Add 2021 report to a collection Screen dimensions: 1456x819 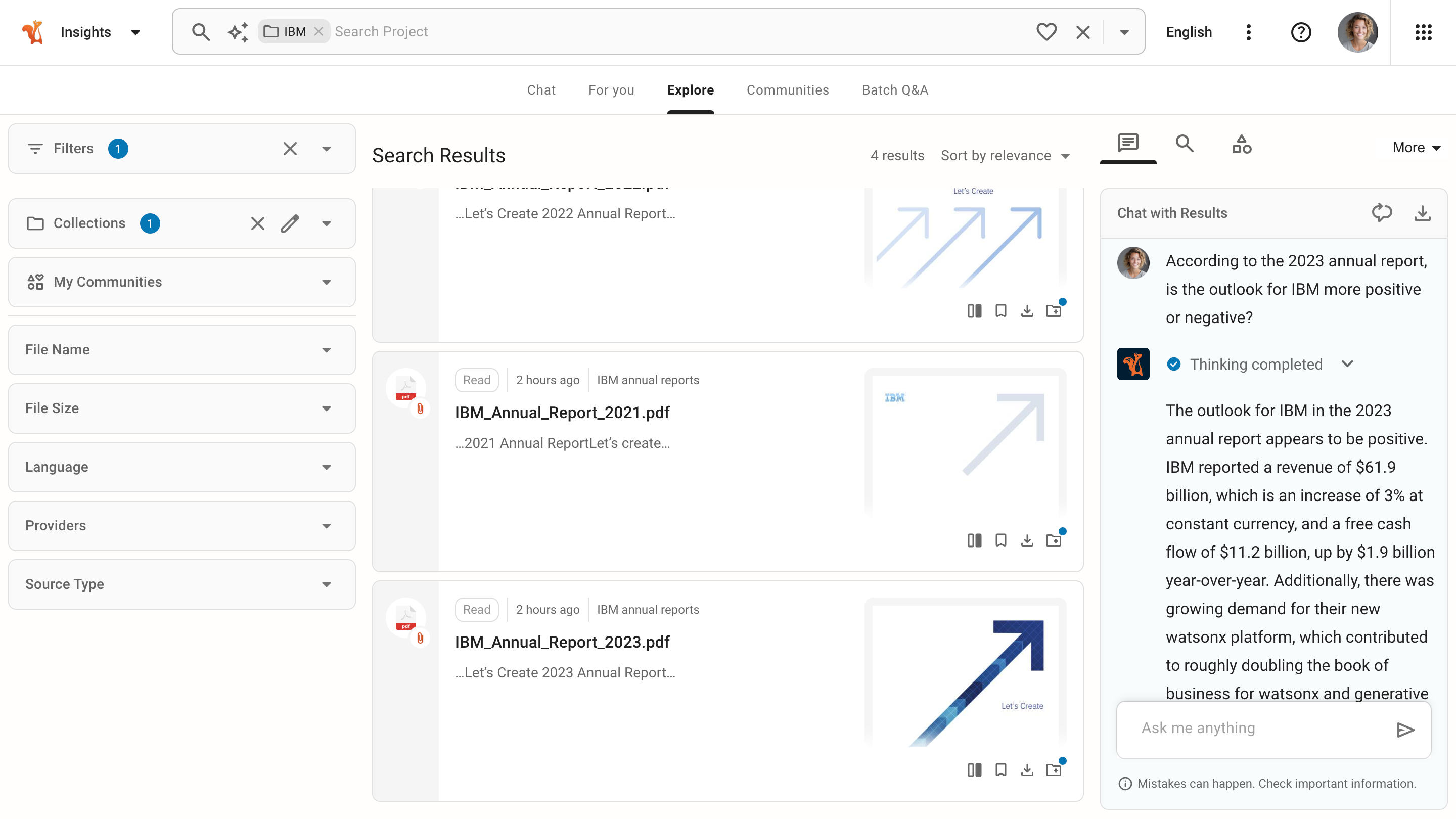point(1054,540)
